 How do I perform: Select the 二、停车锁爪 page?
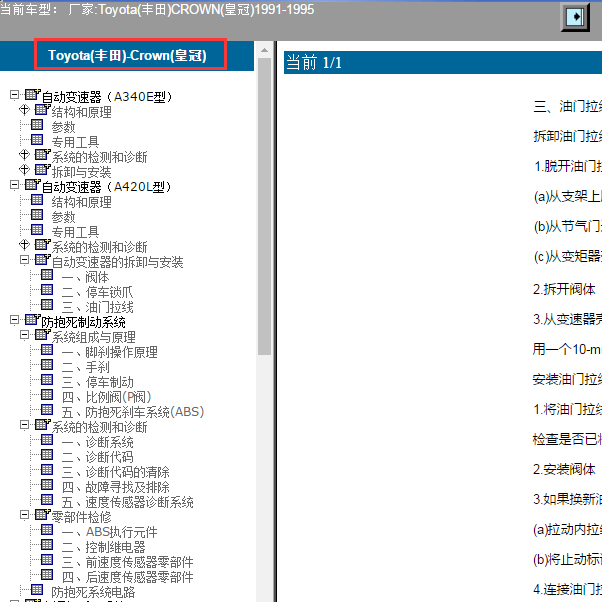pos(97,292)
